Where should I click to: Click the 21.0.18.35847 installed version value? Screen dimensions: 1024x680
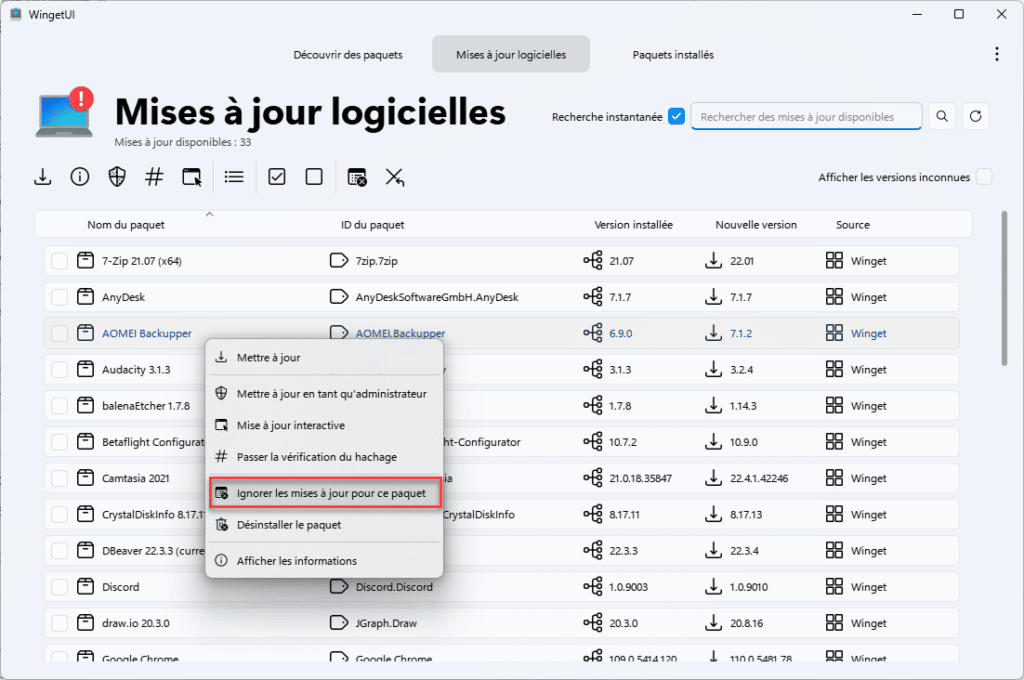[641, 478]
